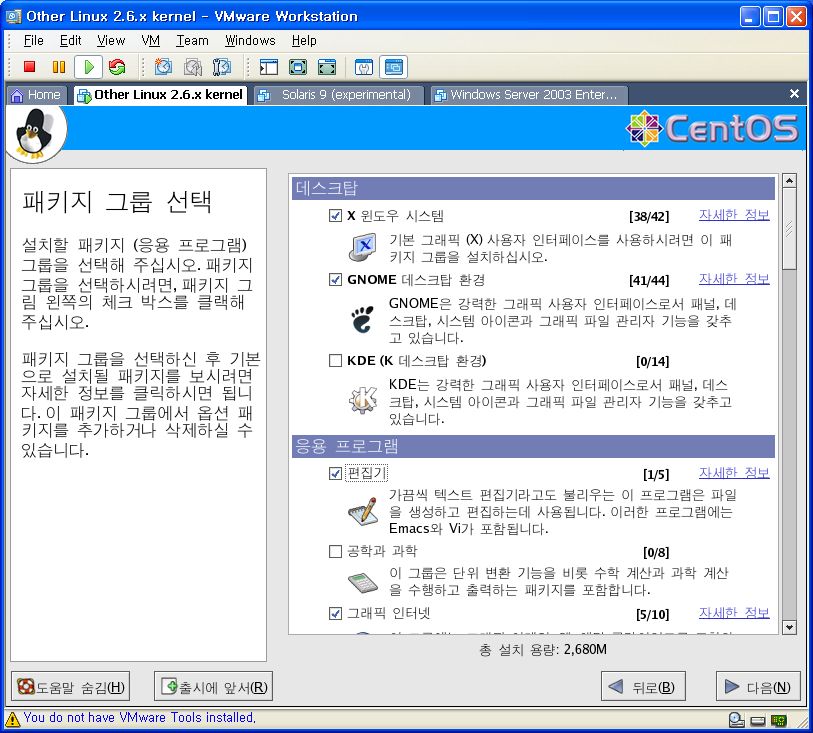The height and width of the screenshot is (733, 813).
Task: Enter full screen mode via toolbar icon
Action: coord(298,67)
